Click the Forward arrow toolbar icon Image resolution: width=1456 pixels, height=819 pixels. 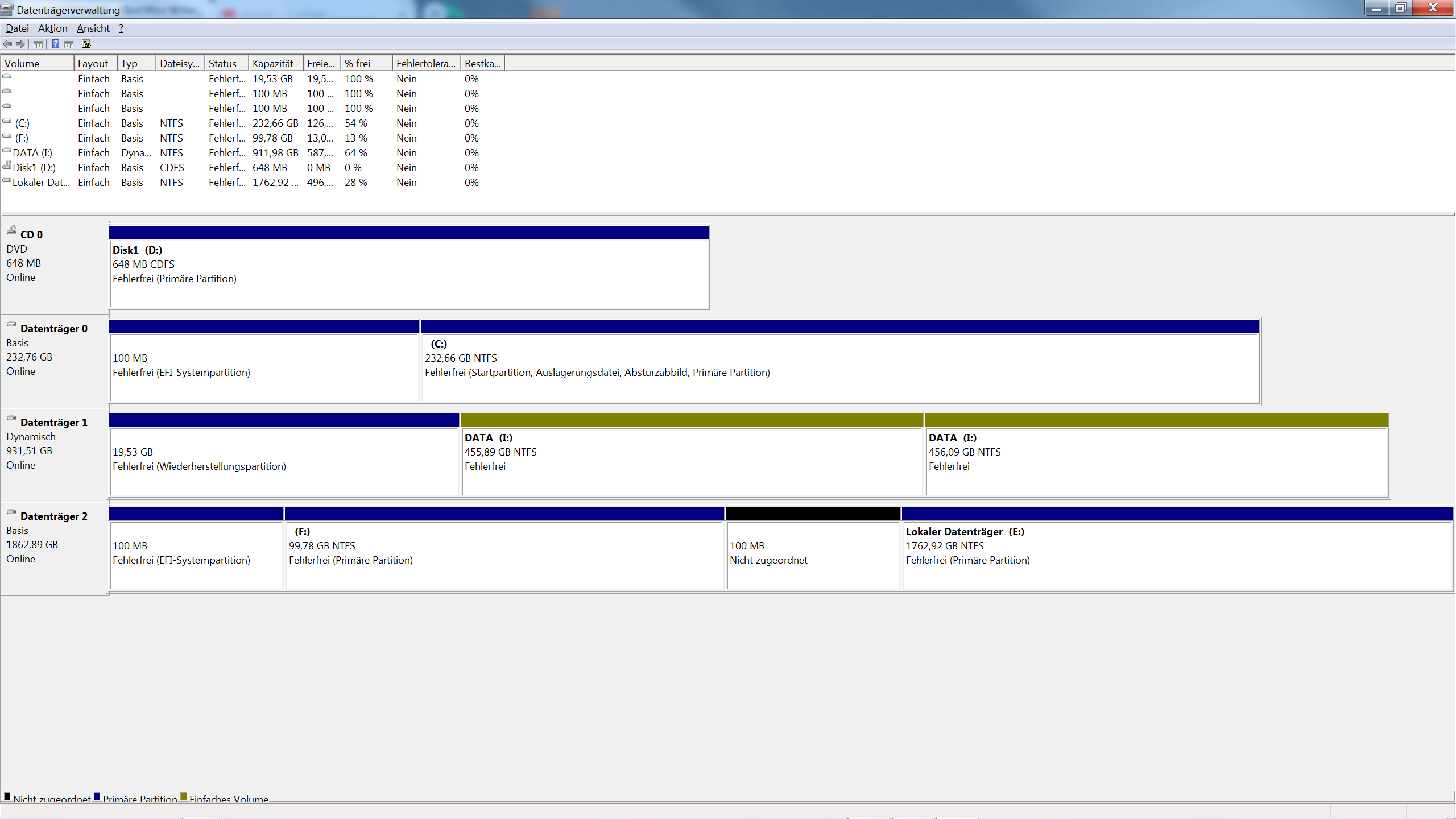21,44
